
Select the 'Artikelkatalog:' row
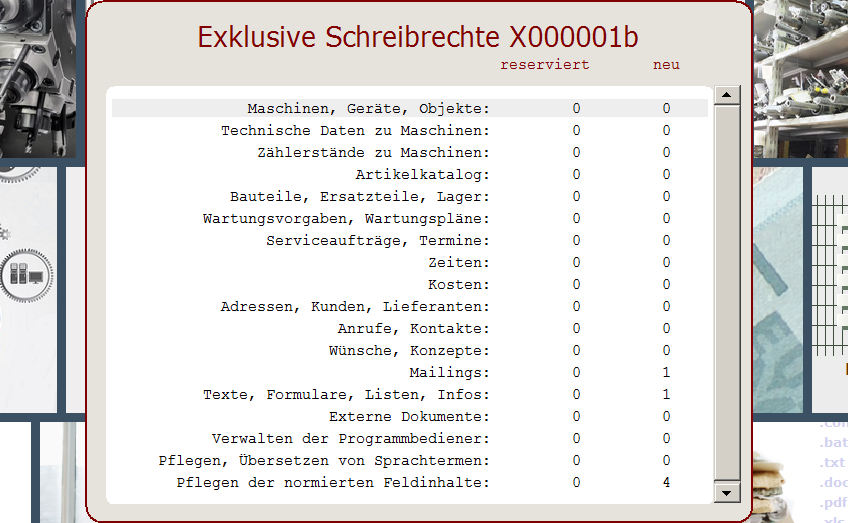point(409,175)
